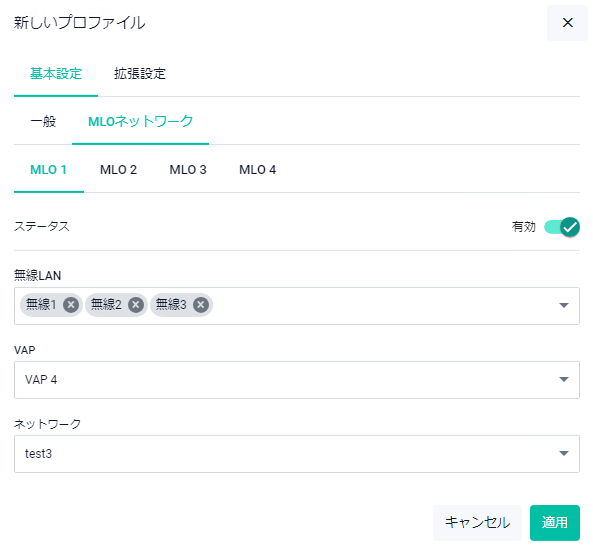
Task: Click the test3 network field
Action: pyautogui.click(x=297, y=454)
